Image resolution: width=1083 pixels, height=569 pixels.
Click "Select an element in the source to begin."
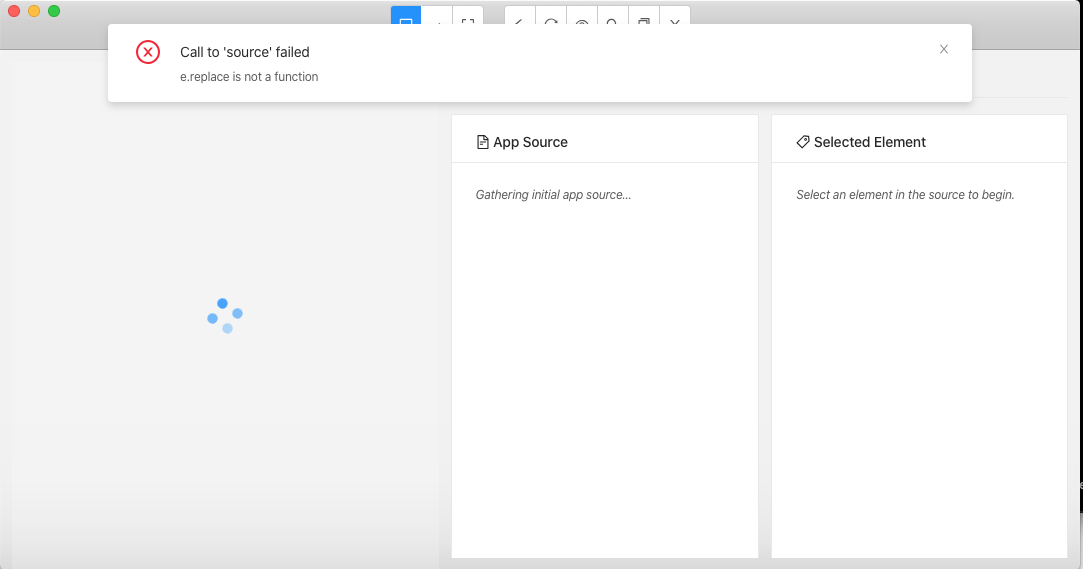click(x=905, y=195)
